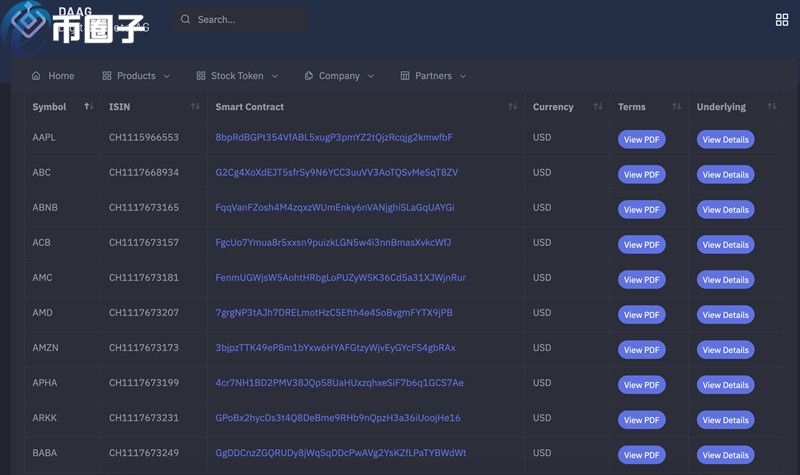Sort by Terms column arrows
The height and width of the screenshot is (475, 800).
pos(677,106)
